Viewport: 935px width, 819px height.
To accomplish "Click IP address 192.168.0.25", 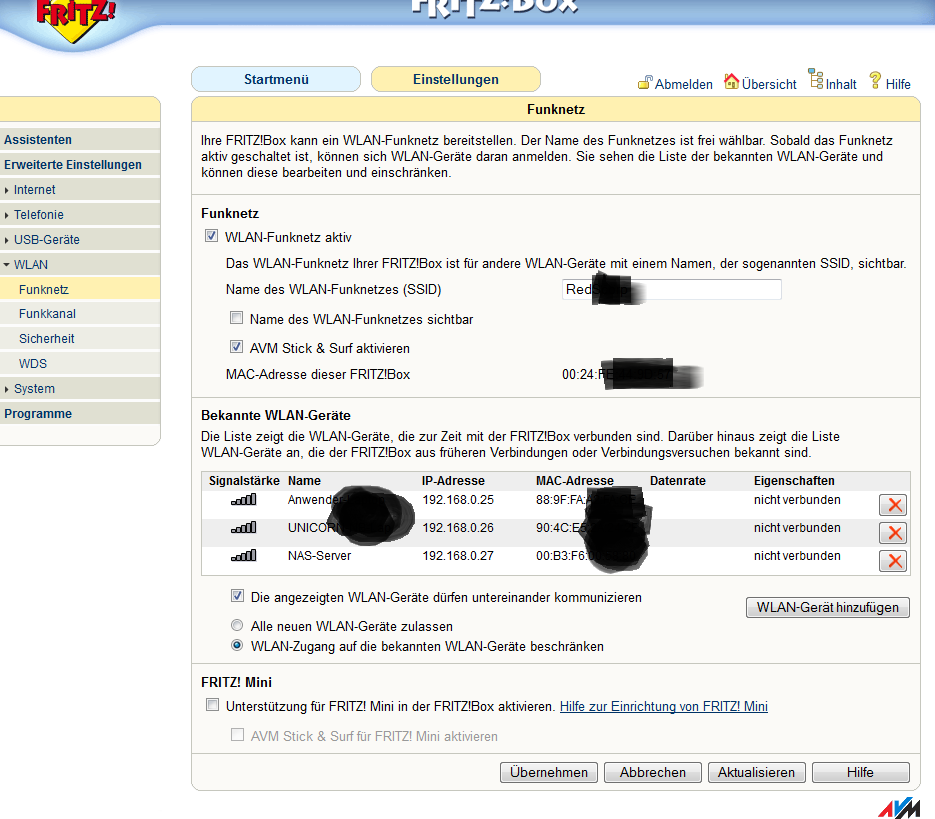I will pos(458,500).
